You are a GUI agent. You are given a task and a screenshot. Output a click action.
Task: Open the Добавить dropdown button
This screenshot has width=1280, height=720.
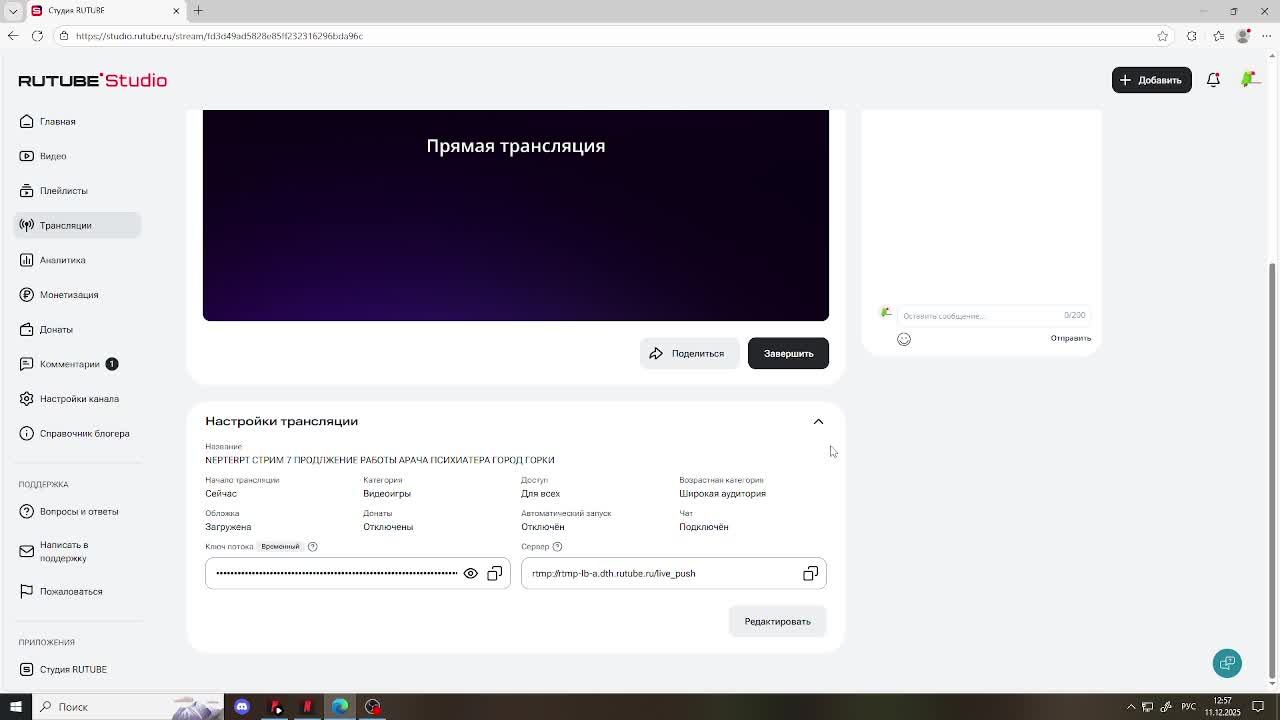pyautogui.click(x=1151, y=80)
